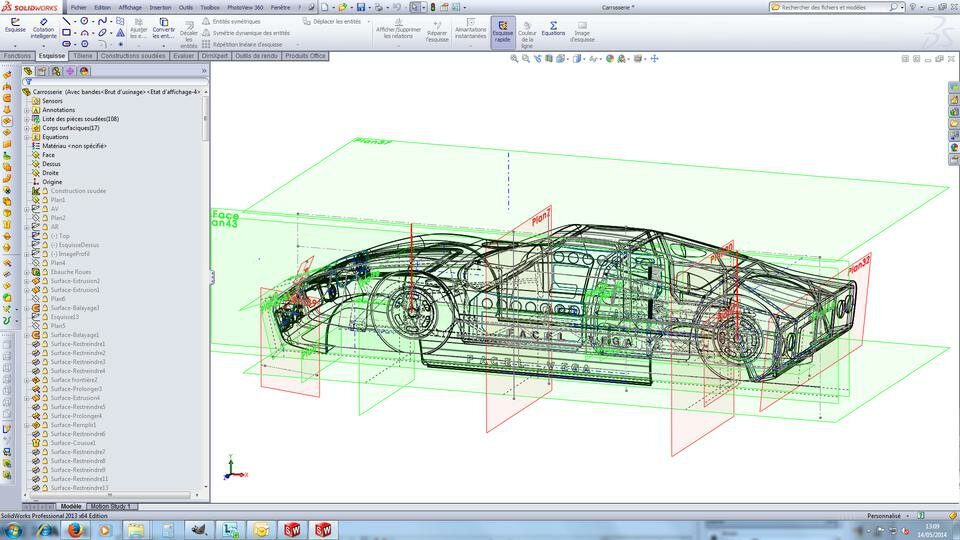Click the Motion Study 1 tab
This screenshot has width=960, height=540.
[111, 506]
